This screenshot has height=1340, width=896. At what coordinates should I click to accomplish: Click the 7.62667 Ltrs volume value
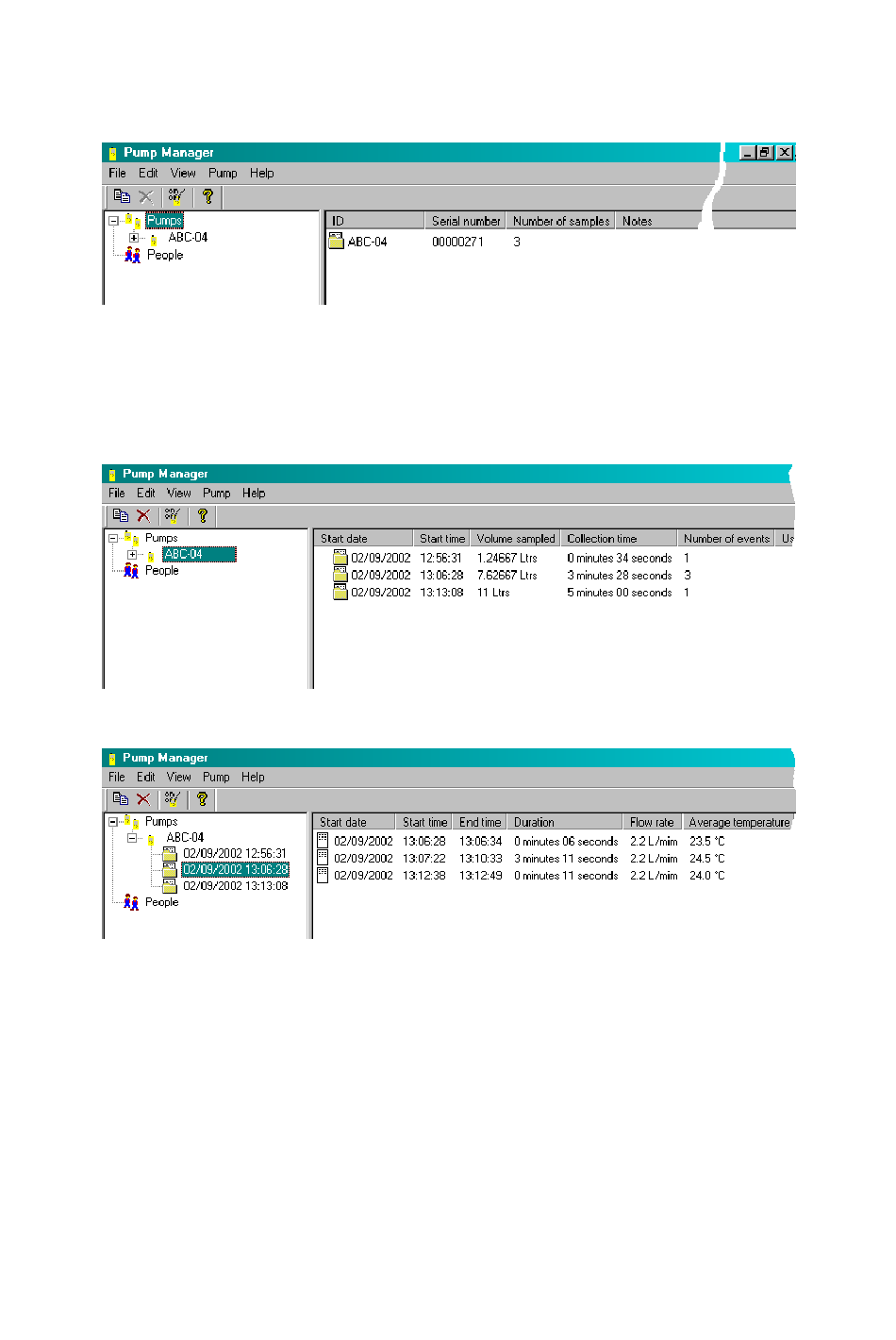click(507, 576)
